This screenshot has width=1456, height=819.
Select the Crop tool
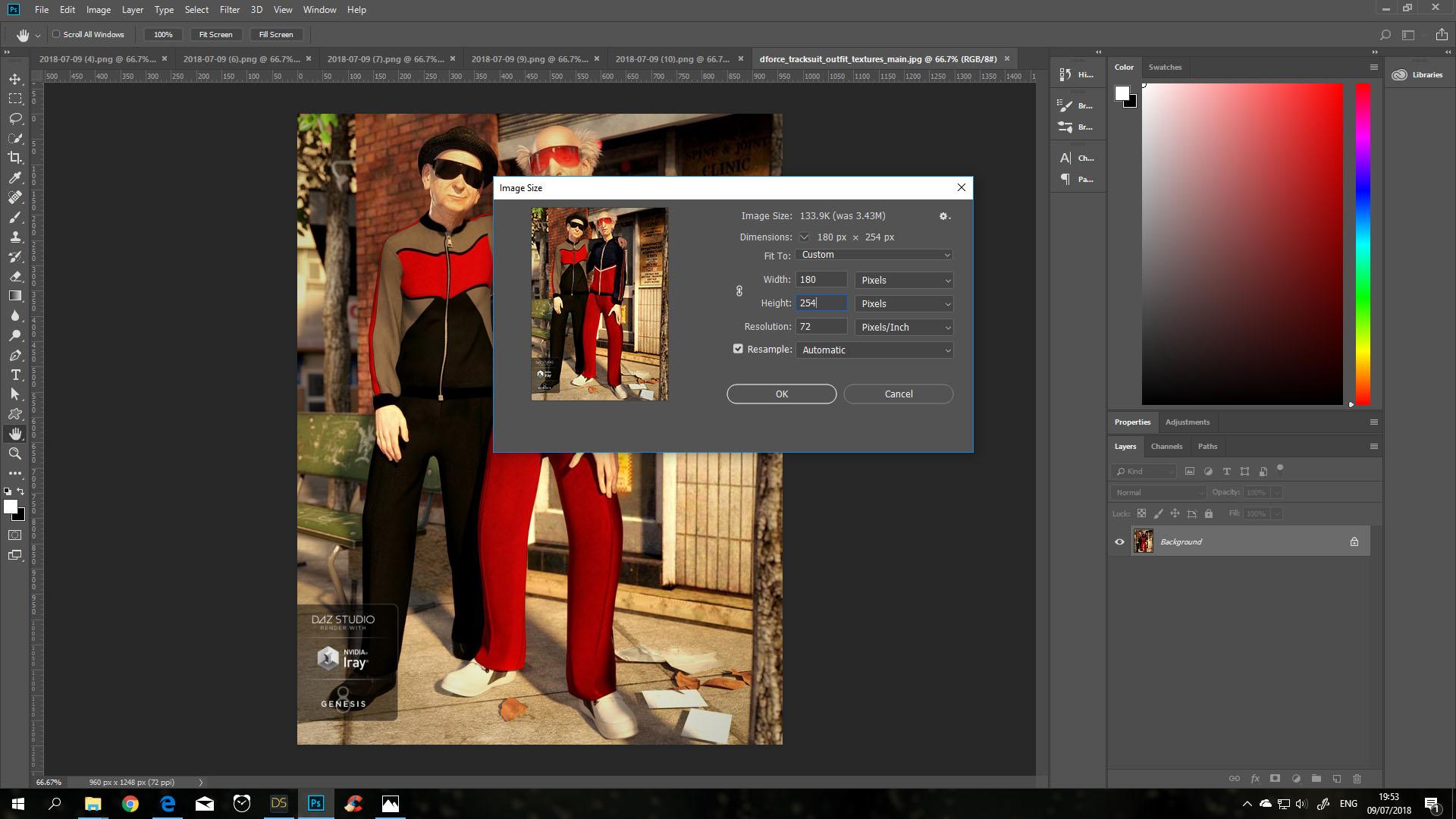(x=15, y=158)
